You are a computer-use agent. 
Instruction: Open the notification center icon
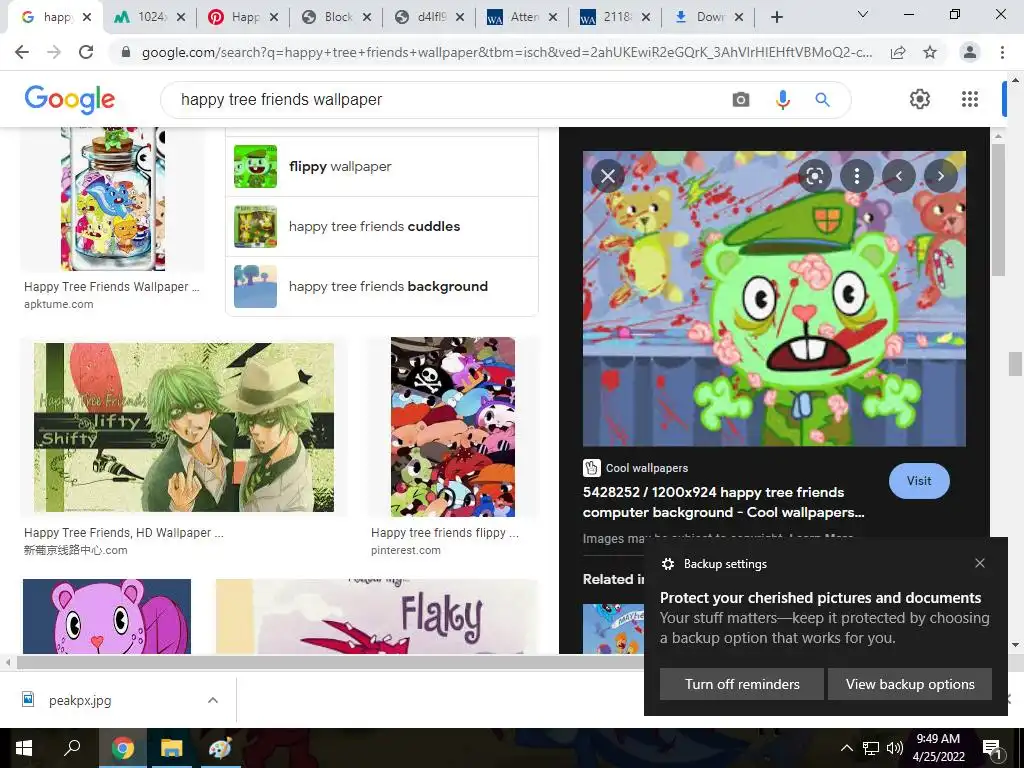(991, 748)
